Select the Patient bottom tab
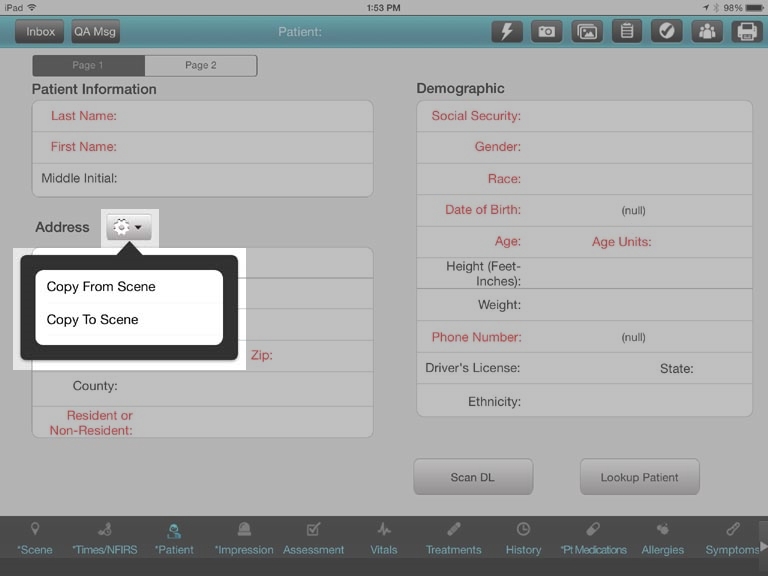Screen dimensions: 768x576 point(174,538)
